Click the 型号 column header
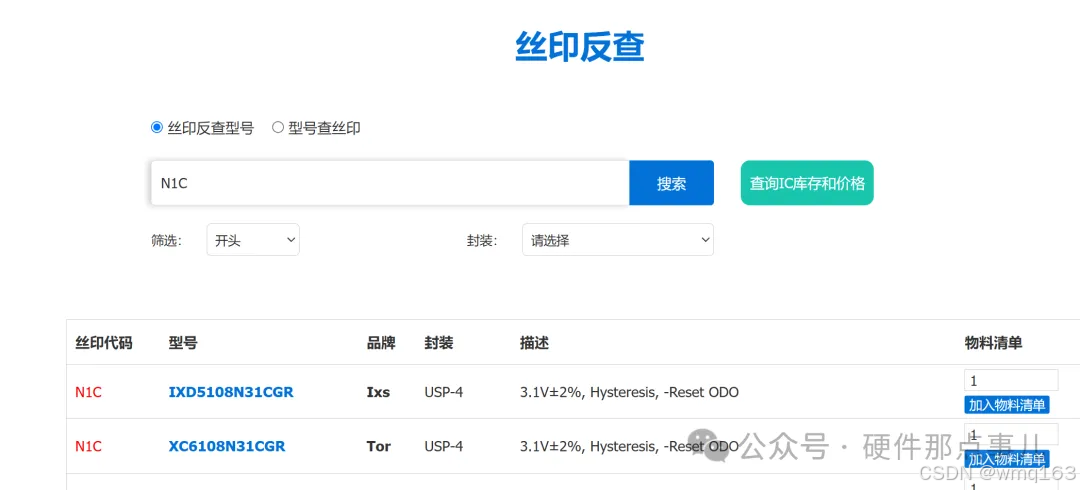This screenshot has height=490, width=1080. coord(183,343)
